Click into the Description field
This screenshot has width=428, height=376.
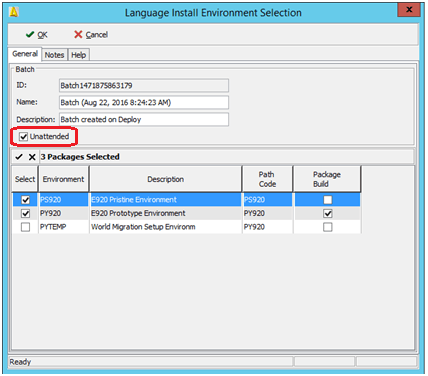pyautogui.click(x=144, y=120)
